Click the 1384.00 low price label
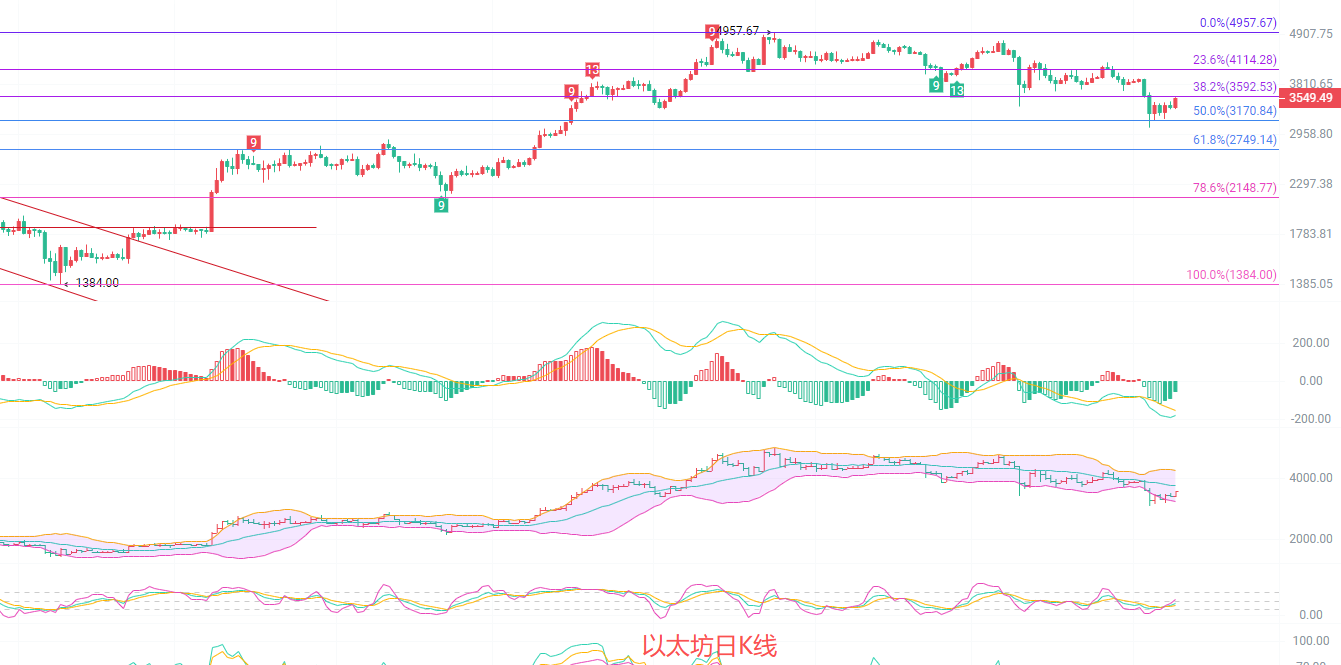The width and height of the screenshot is (1341, 665). (97, 283)
